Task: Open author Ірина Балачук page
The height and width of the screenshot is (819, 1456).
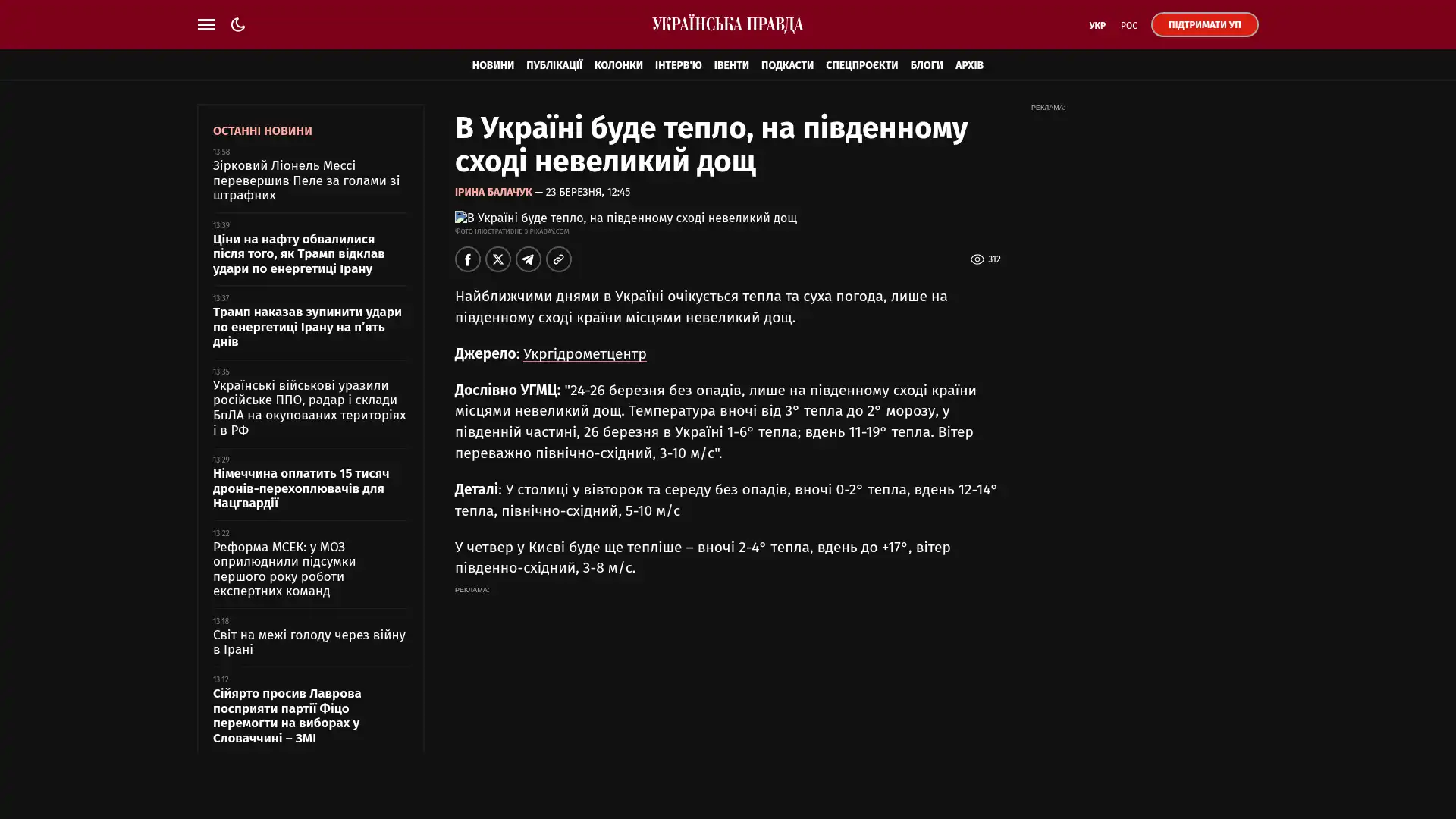Action: (493, 192)
